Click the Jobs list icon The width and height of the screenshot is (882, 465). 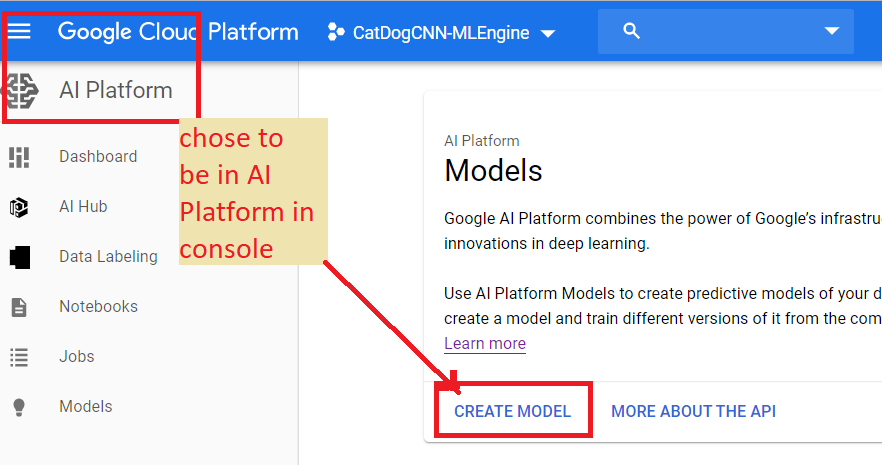point(19,357)
